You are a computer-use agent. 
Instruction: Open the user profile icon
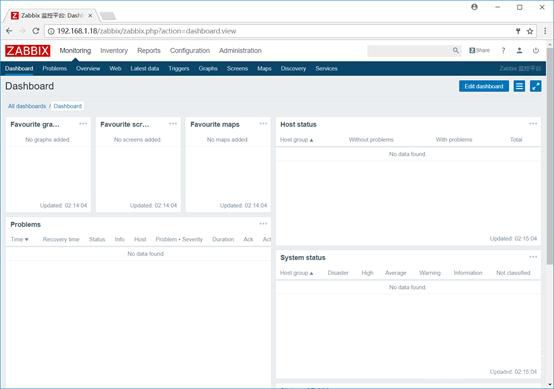519,51
